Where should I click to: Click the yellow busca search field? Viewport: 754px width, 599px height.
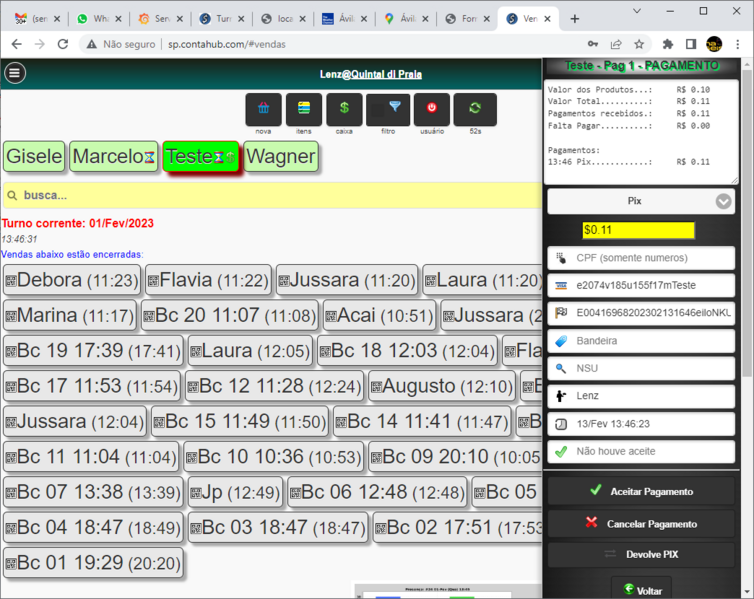click(x=272, y=195)
